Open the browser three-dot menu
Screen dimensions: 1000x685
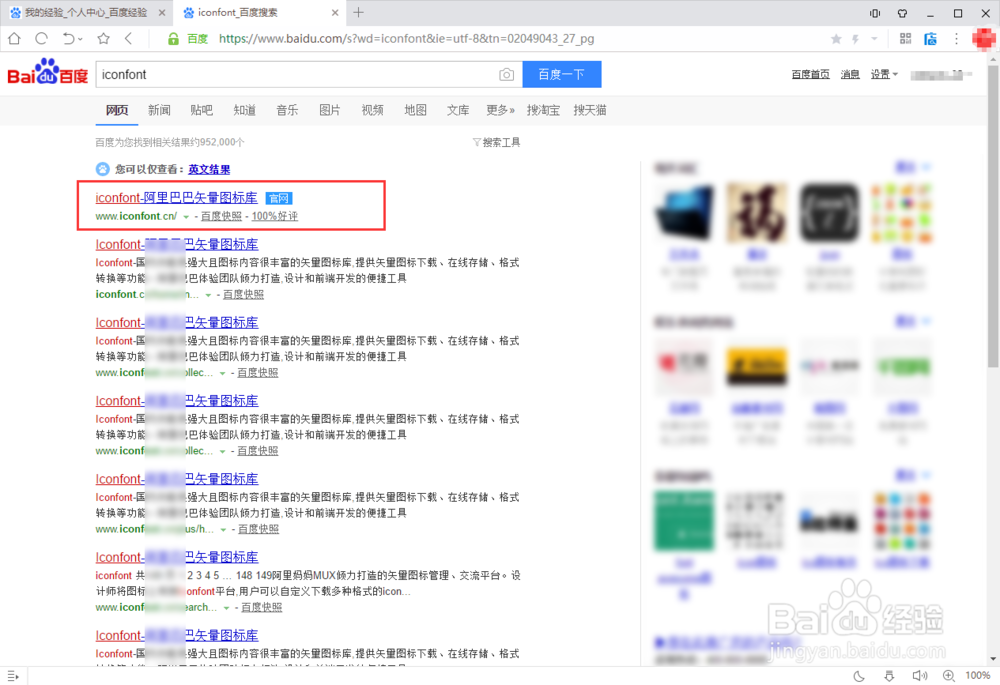pyautogui.click(x=956, y=38)
